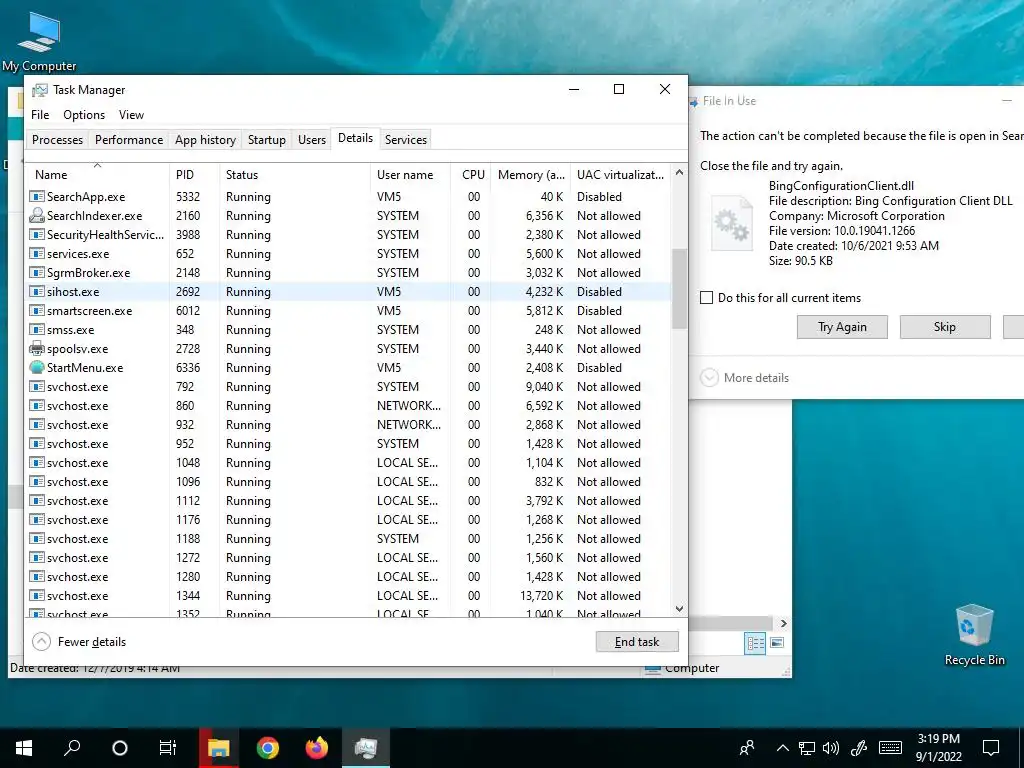Click the network icon in system tray

[807, 748]
